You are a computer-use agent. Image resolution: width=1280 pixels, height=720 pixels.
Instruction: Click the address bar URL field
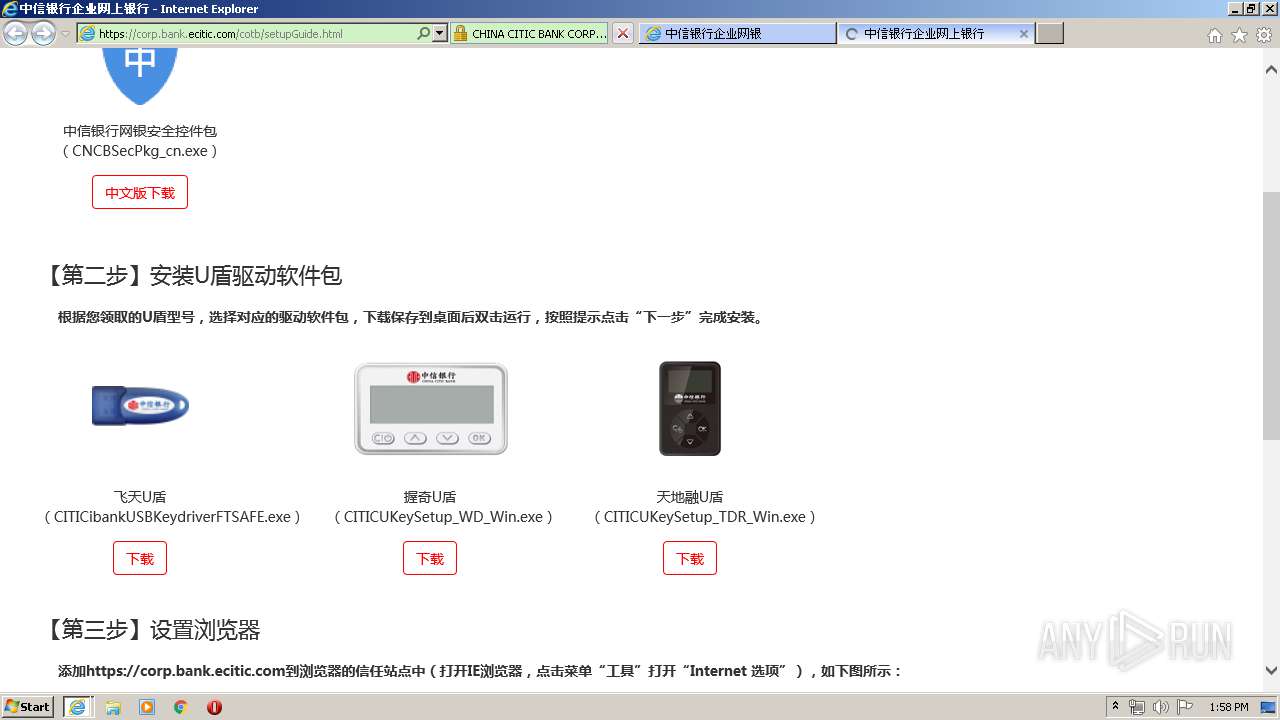pyautogui.click(x=257, y=33)
